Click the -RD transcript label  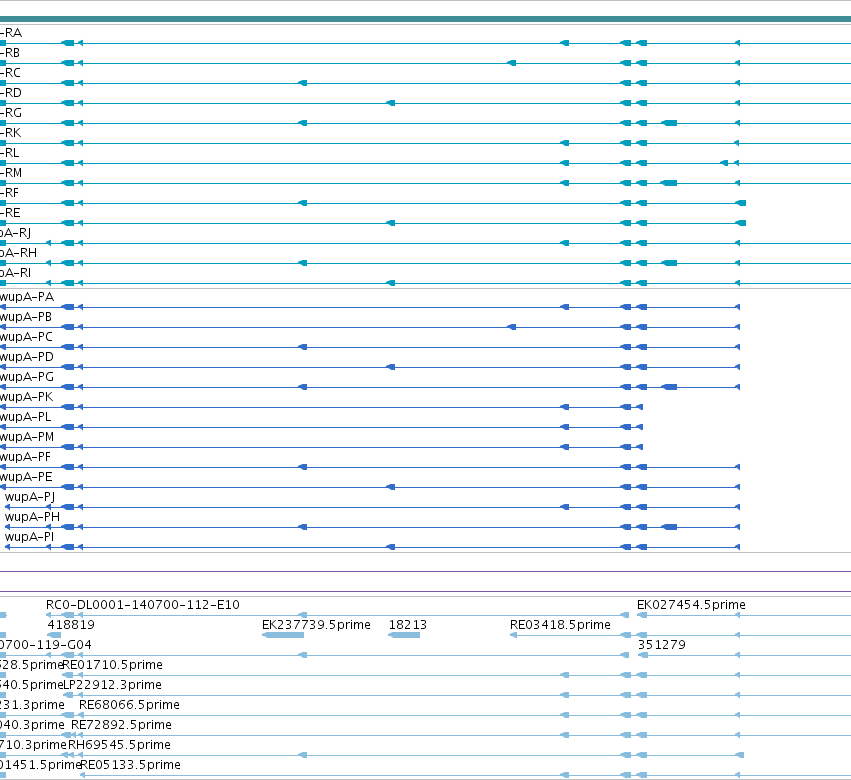pos(11,93)
